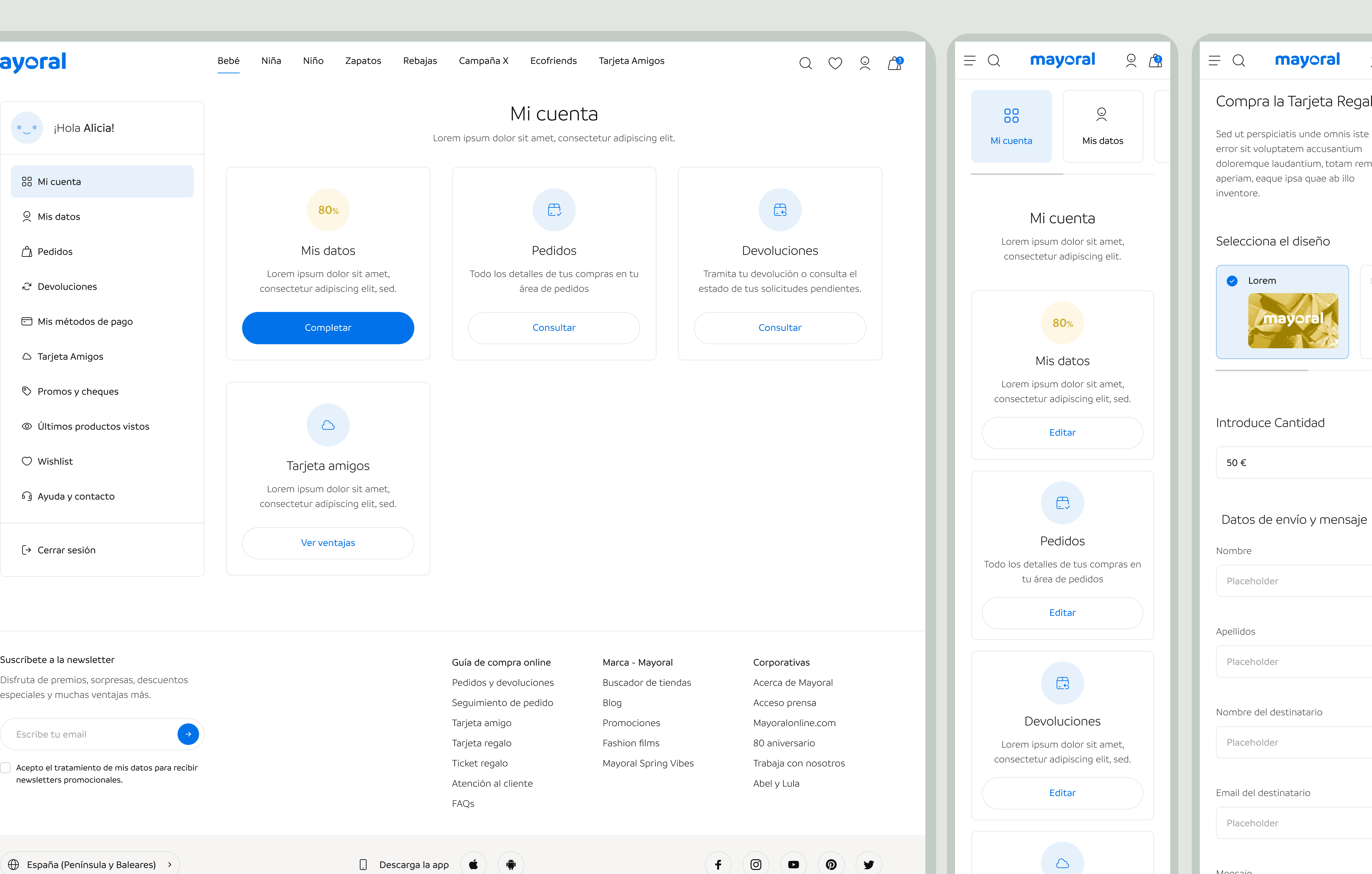
Task: Click the Escribe tu email field
Action: click(91, 734)
